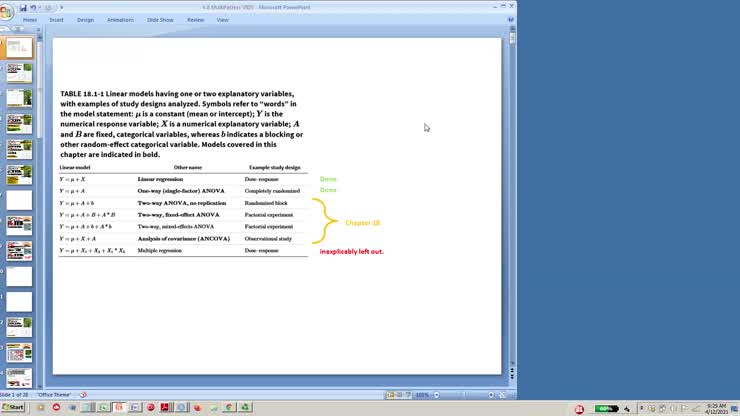Open the Slide Show ribbon tab
Image resolution: width=740 pixels, height=416 pixels.
160,20
